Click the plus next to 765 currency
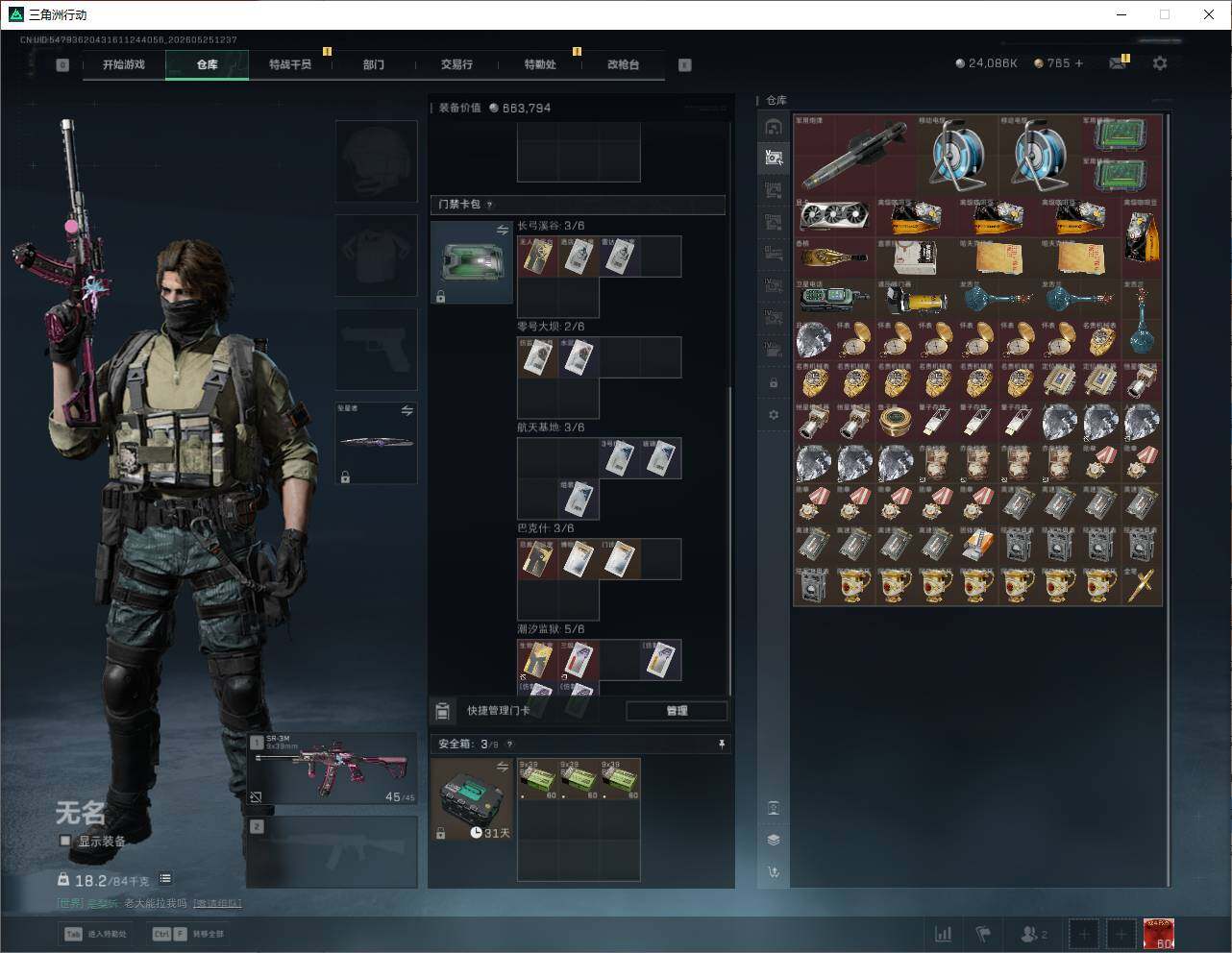This screenshot has width=1232, height=953. [x=1079, y=63]
